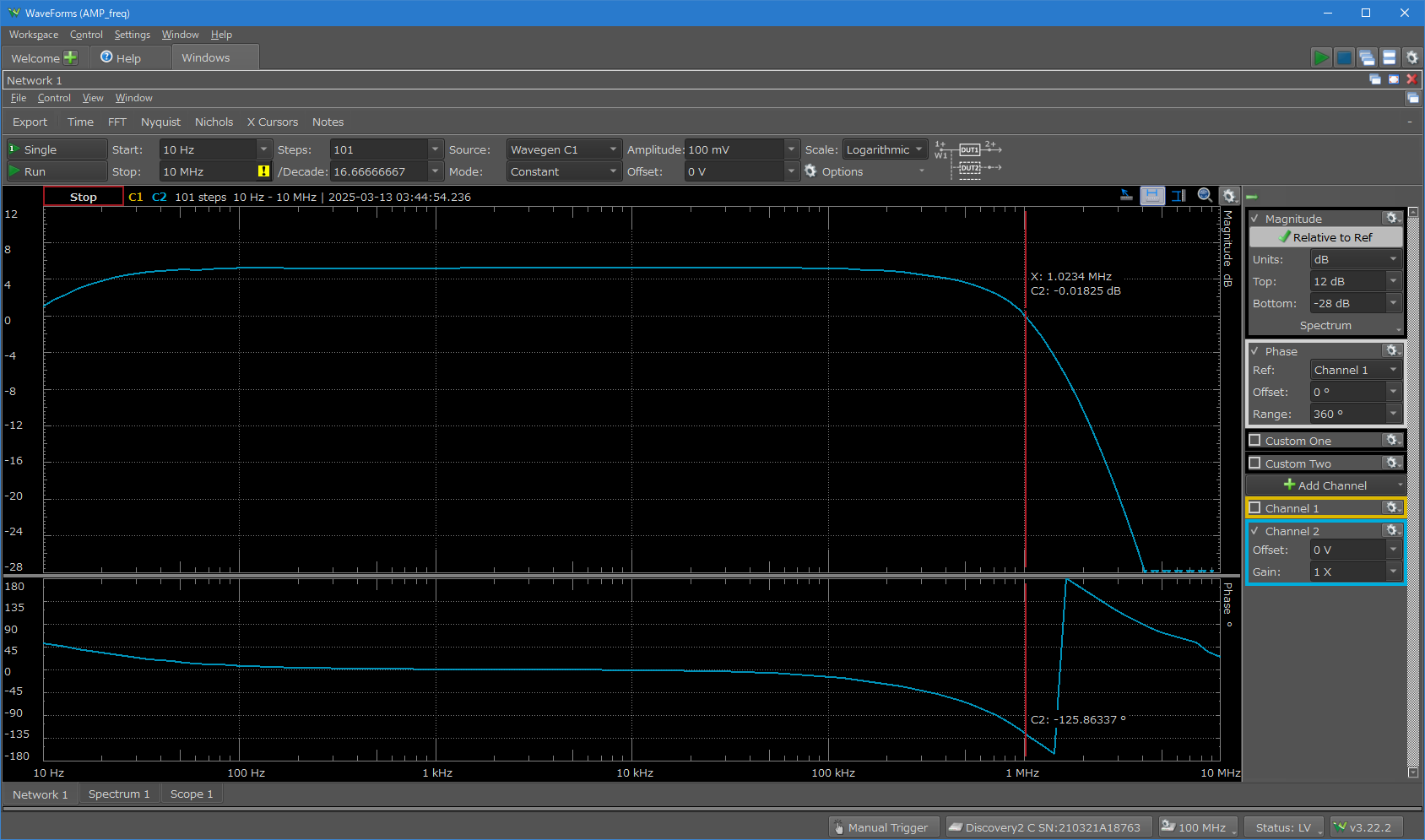Open the Scale dropdown Logarithmic
The height and width of the screenshot is (840, 1425).
pyautogui.click(x=885, y=149)
